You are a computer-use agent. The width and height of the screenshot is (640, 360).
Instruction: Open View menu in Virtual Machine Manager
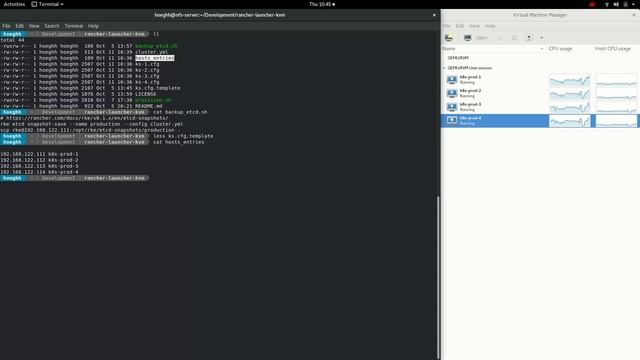click(x=474, y=26)
